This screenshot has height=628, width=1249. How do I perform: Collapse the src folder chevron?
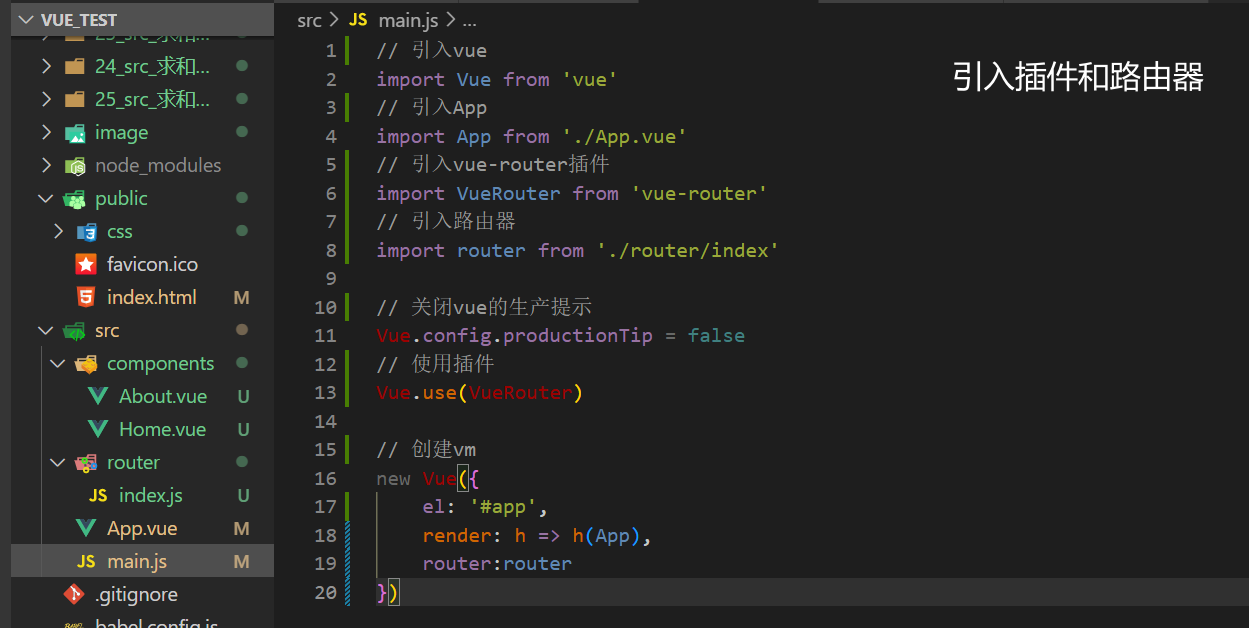coord(46,330)
